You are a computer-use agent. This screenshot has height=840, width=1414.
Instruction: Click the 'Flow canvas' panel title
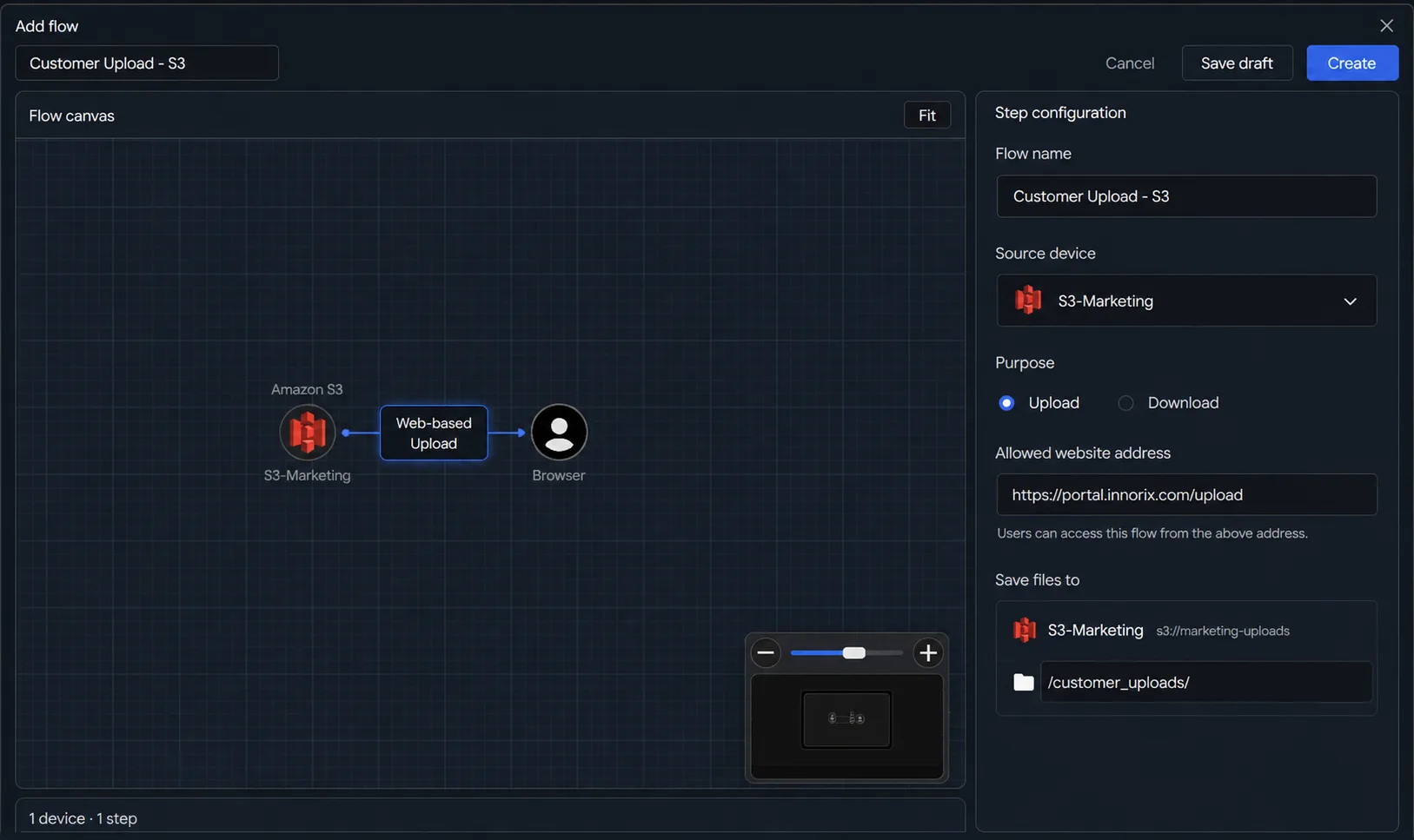click(x=72, y=116)
